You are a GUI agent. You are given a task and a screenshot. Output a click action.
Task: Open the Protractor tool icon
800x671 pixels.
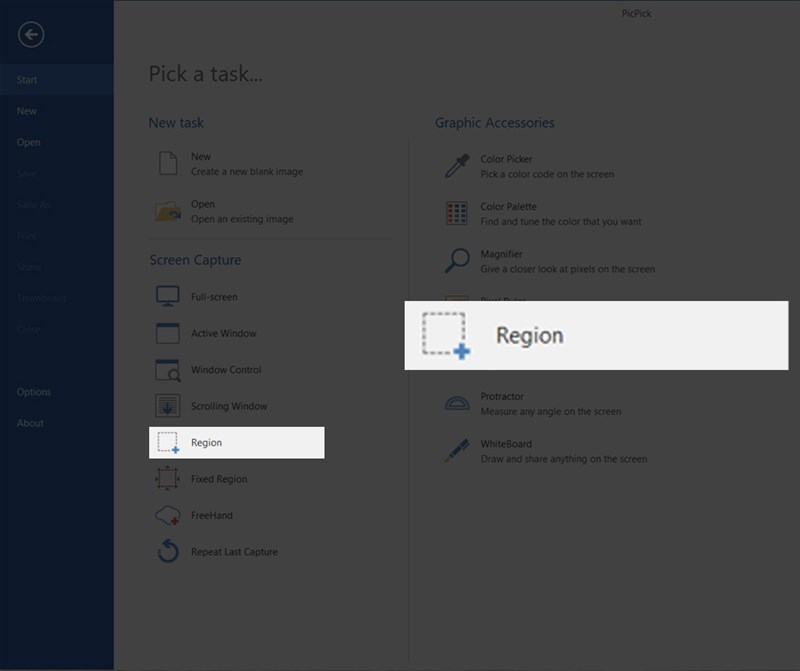(457, 403)
